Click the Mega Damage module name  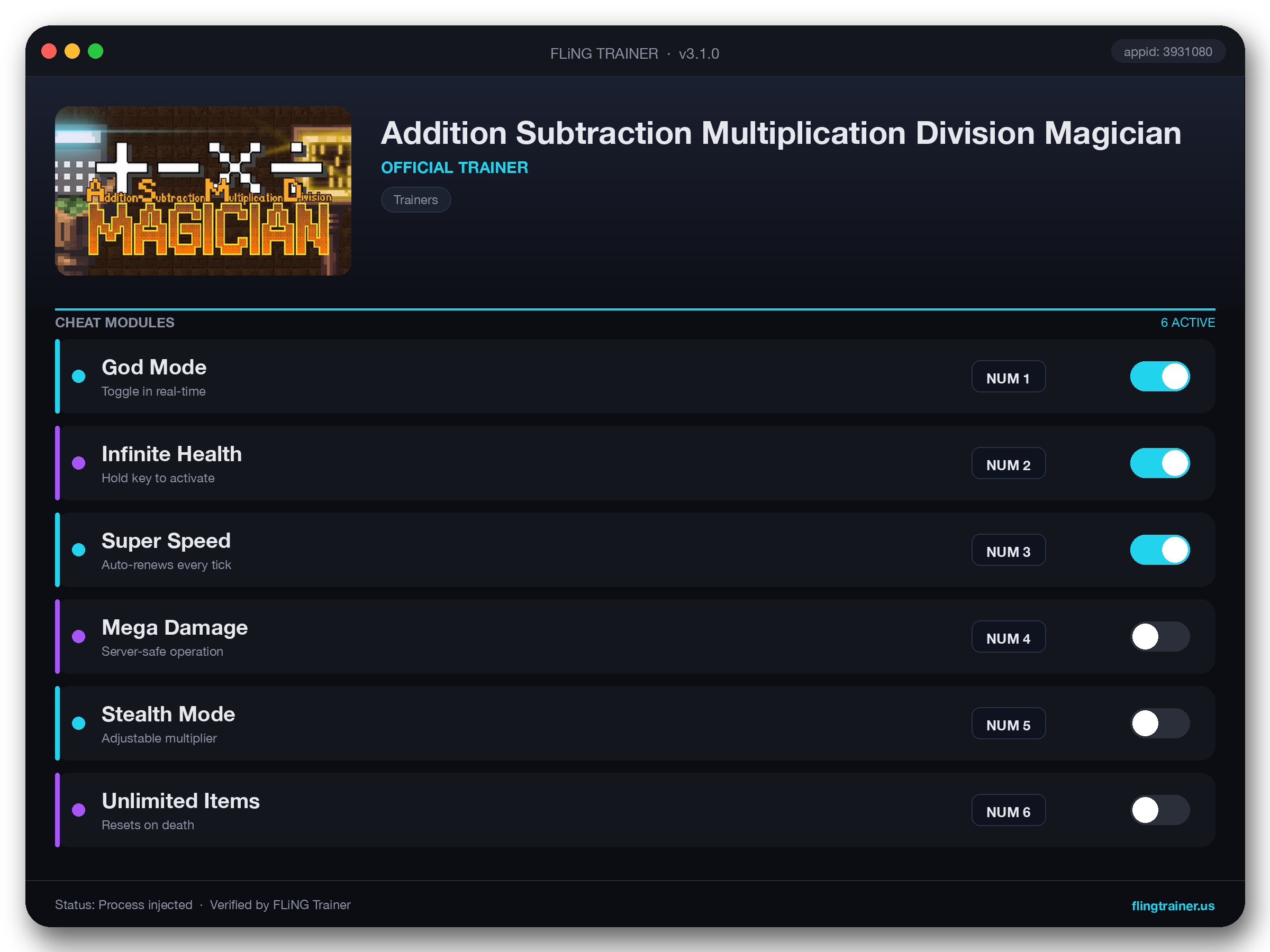click(175, 627)
